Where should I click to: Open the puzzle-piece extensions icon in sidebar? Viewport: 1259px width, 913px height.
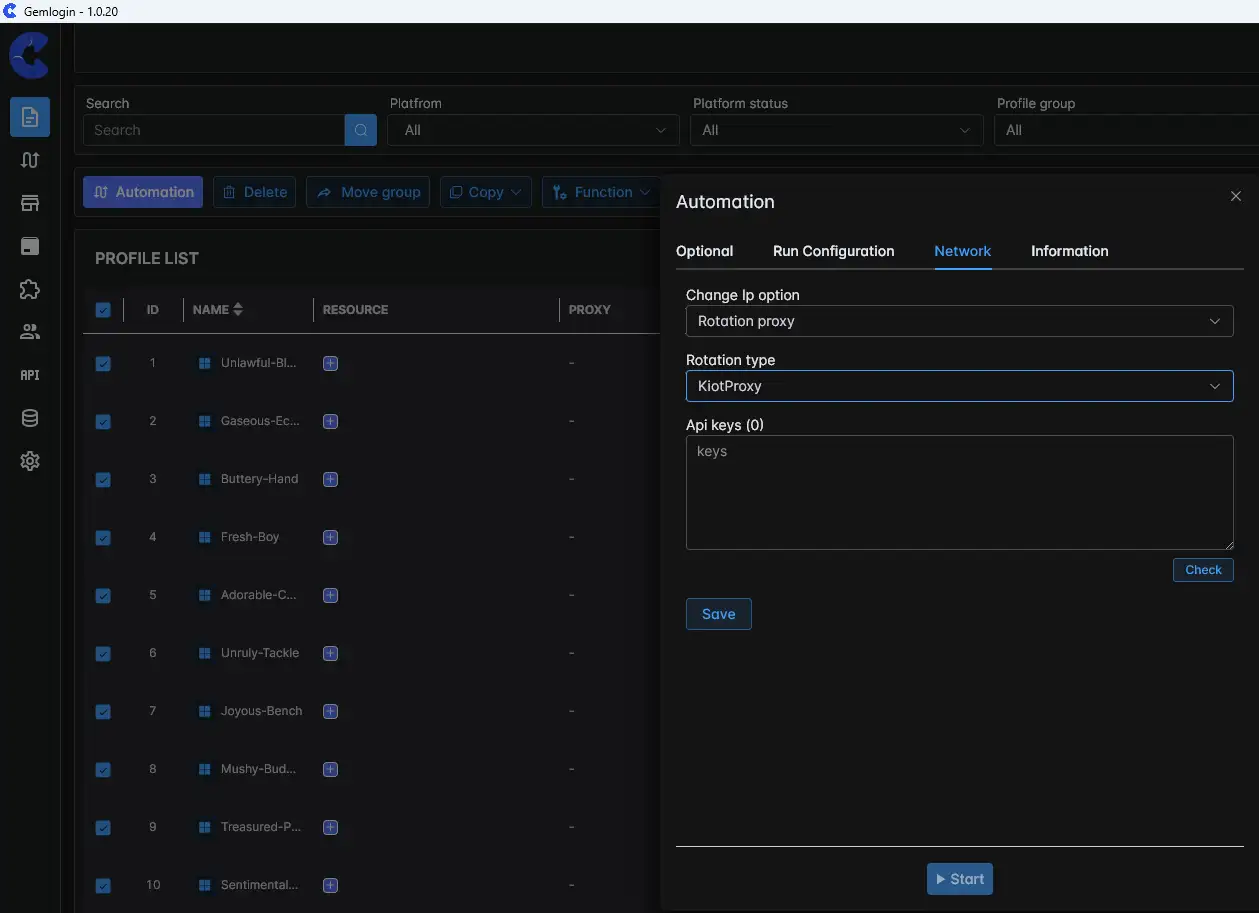(x=30, y=289)
